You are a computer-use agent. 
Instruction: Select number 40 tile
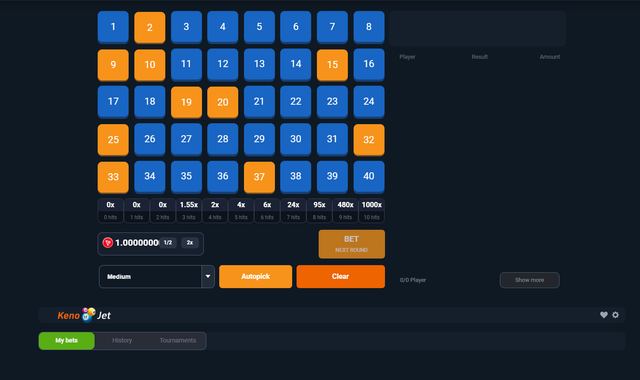tap(369, 177)
